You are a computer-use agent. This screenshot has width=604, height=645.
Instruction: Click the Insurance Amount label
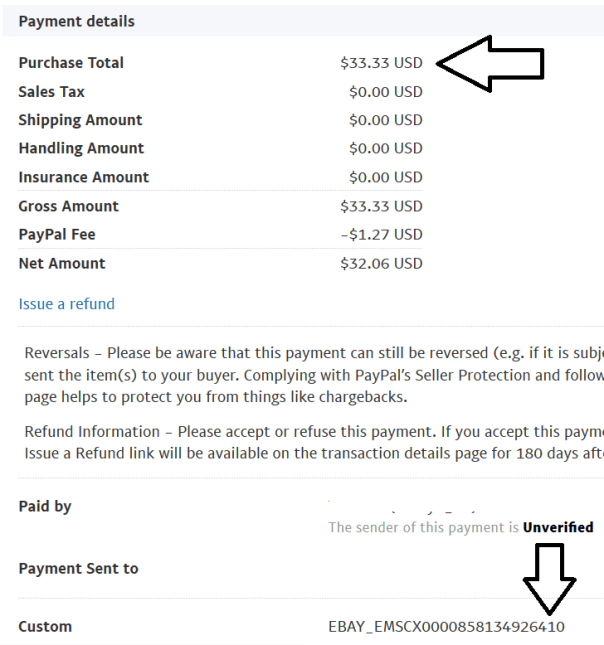[x=83, y=177]
